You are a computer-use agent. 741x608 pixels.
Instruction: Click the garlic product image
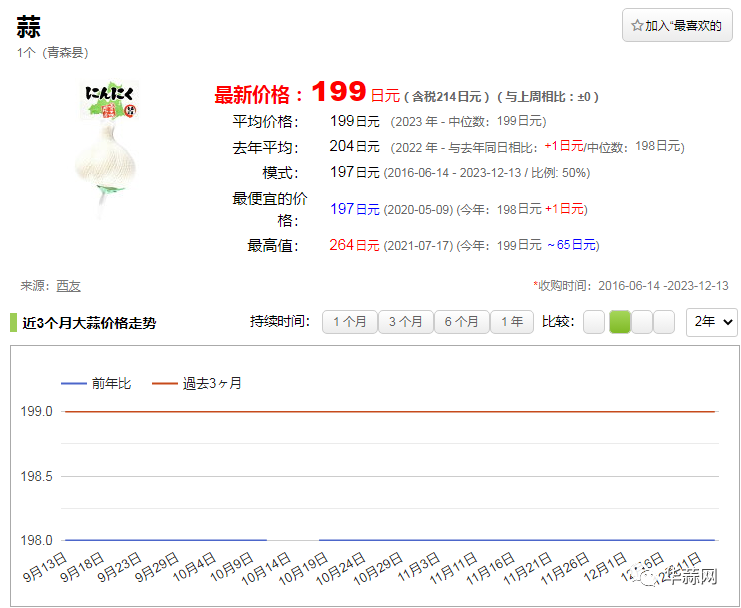point(106,149)
